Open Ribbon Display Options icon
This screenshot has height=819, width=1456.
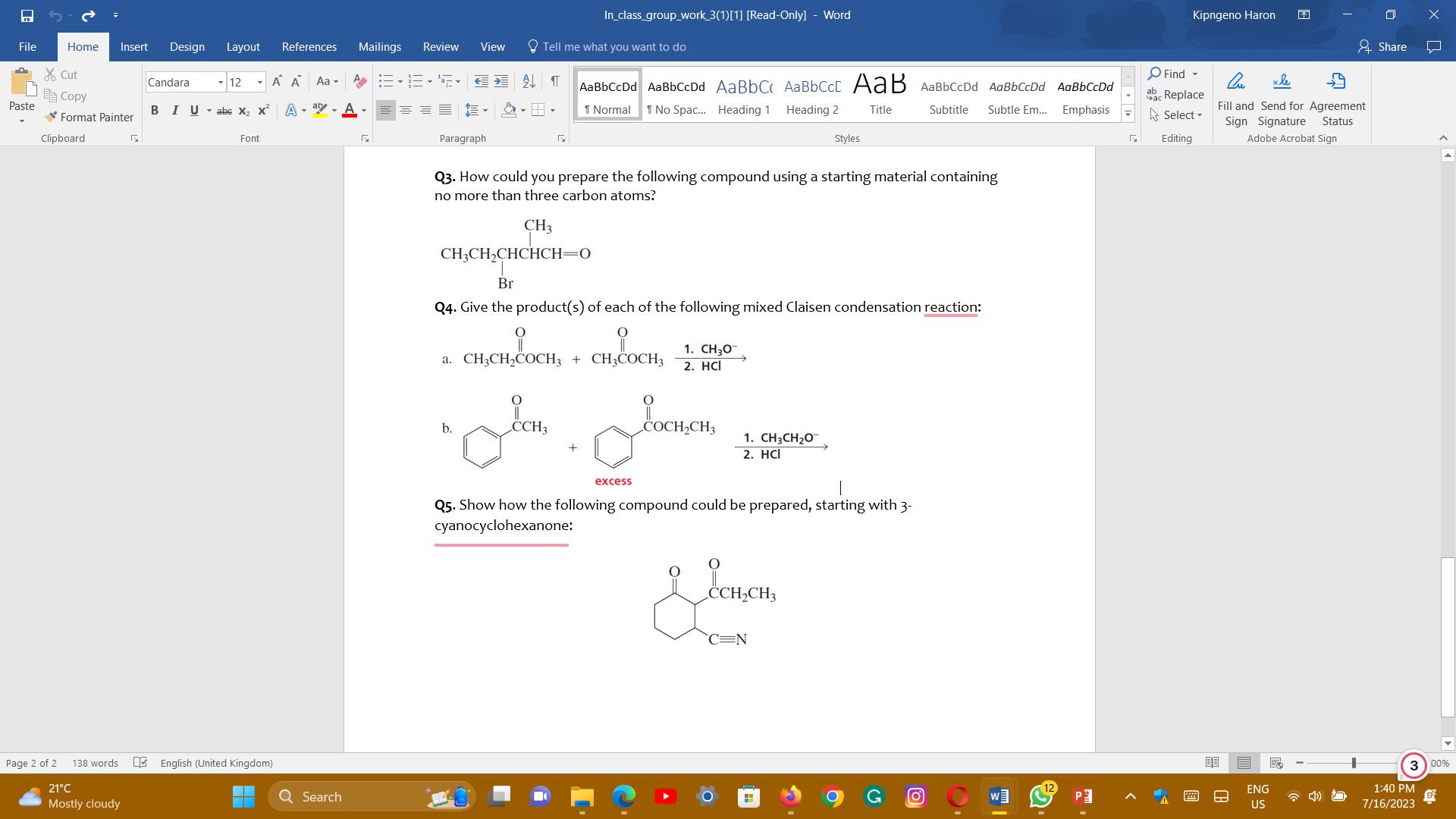(1304, 14)
